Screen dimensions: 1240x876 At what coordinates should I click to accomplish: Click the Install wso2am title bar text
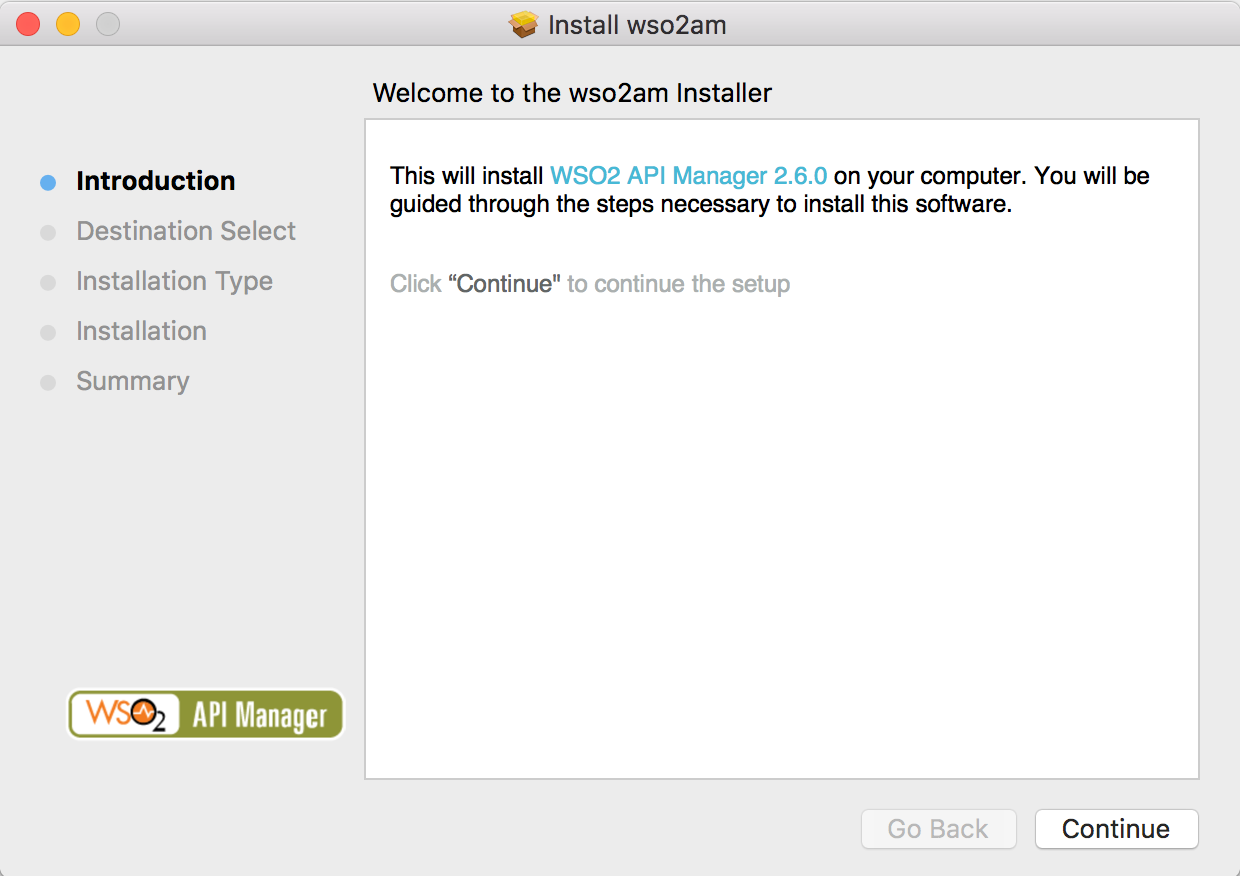tap(635, 24)
